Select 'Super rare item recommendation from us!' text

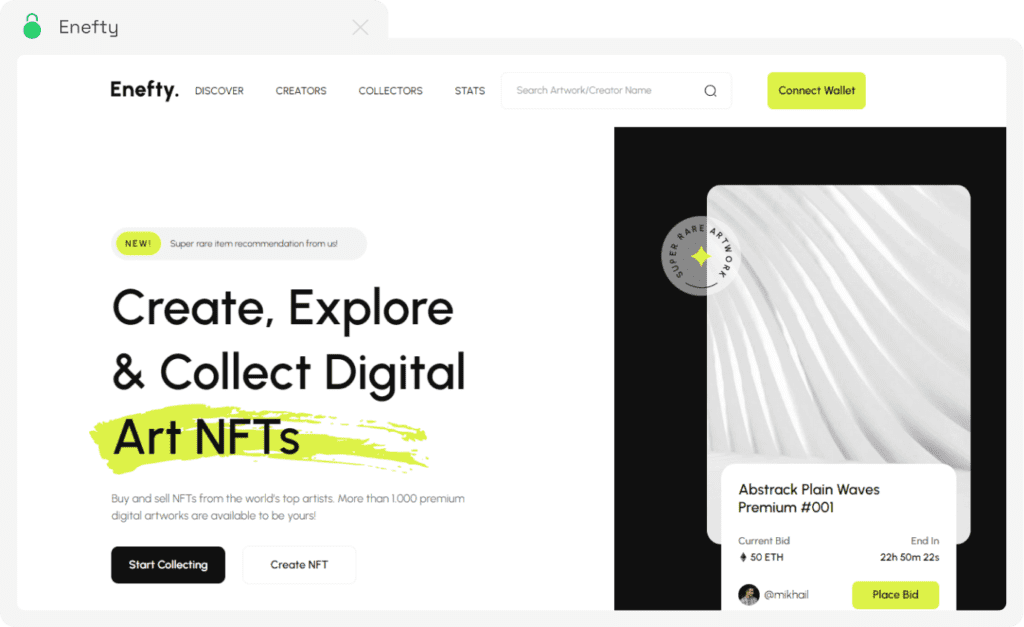(253, 244)
